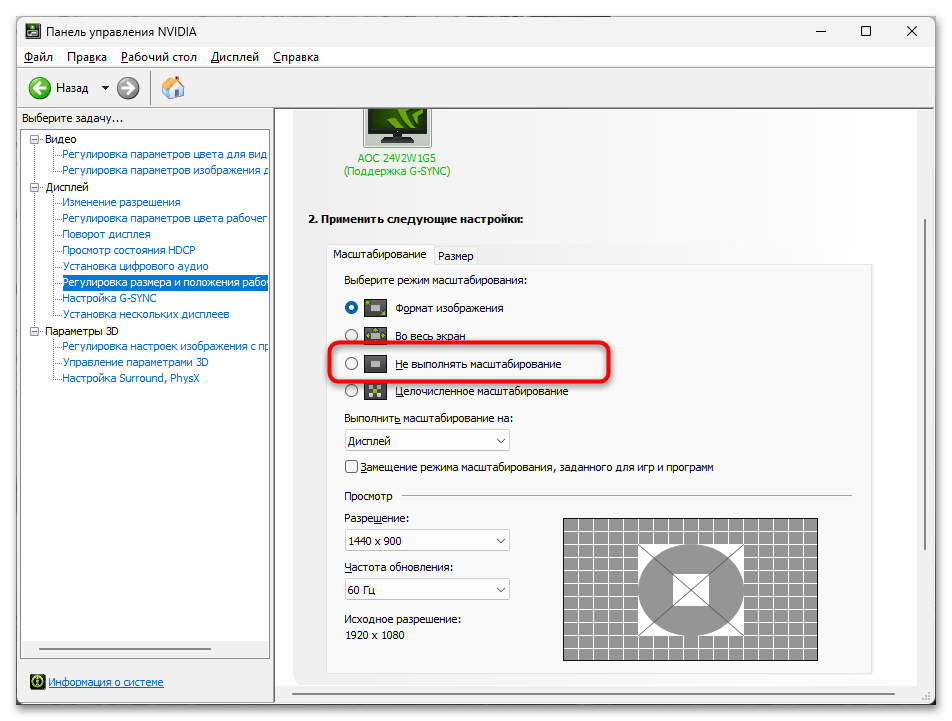952x721 pixels.
Task: Click the task tree horizontal scrollbar
Action: tap(125, 649)
